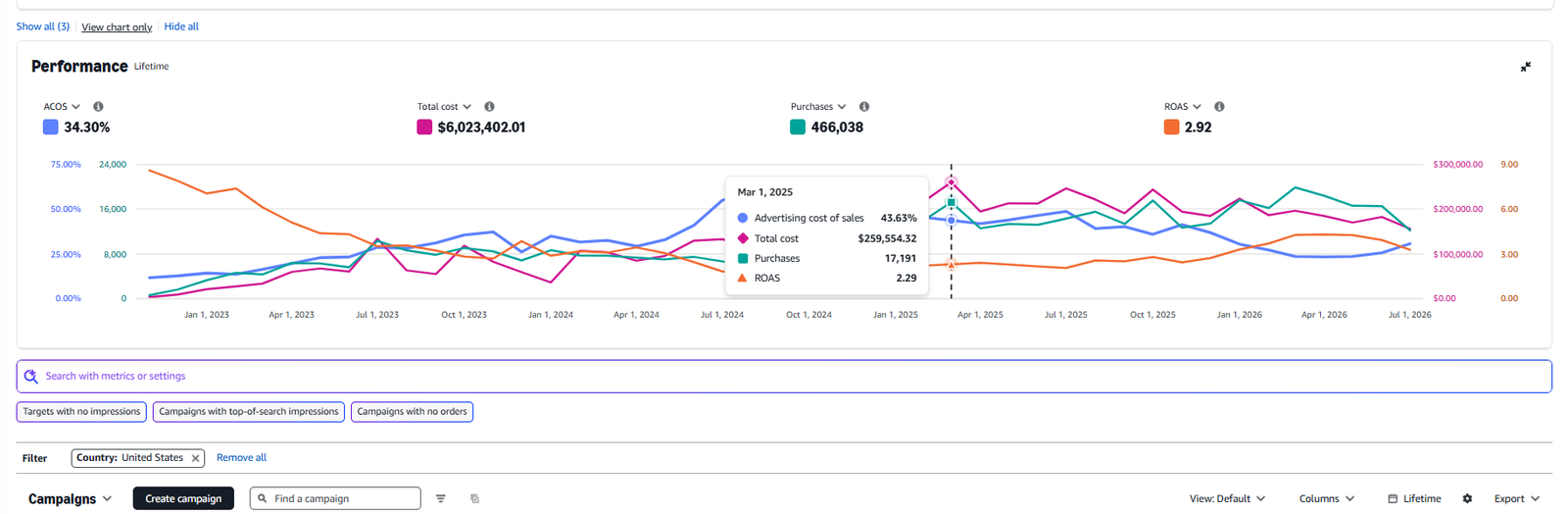Remove the Country: United States filter
1568x514 pixels.
pyautogui.click(x=196, y=458)
